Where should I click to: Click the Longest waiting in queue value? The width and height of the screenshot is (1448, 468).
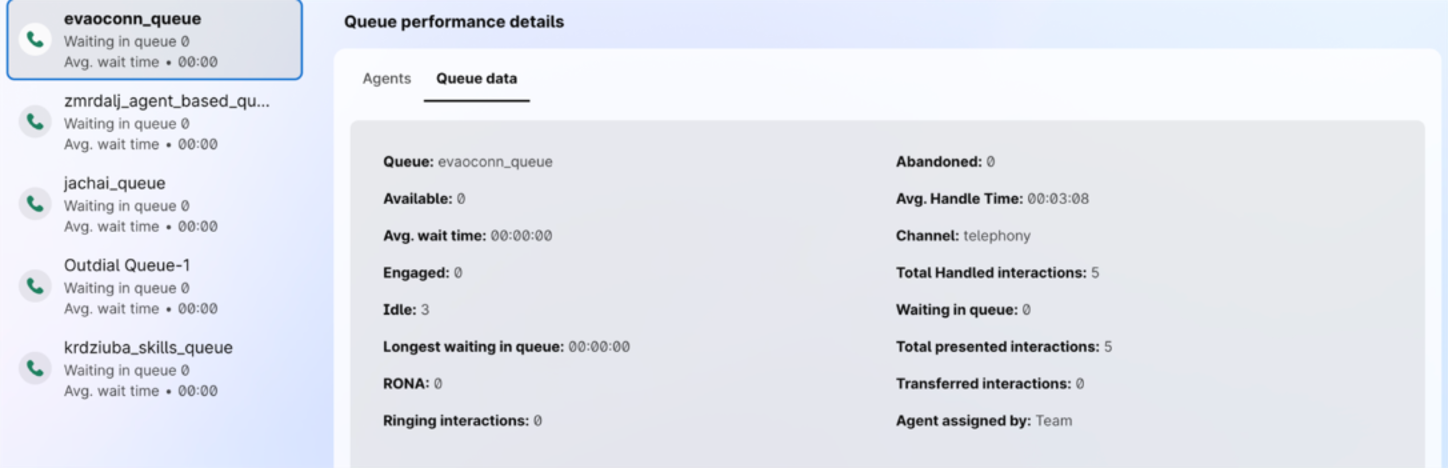599,347
